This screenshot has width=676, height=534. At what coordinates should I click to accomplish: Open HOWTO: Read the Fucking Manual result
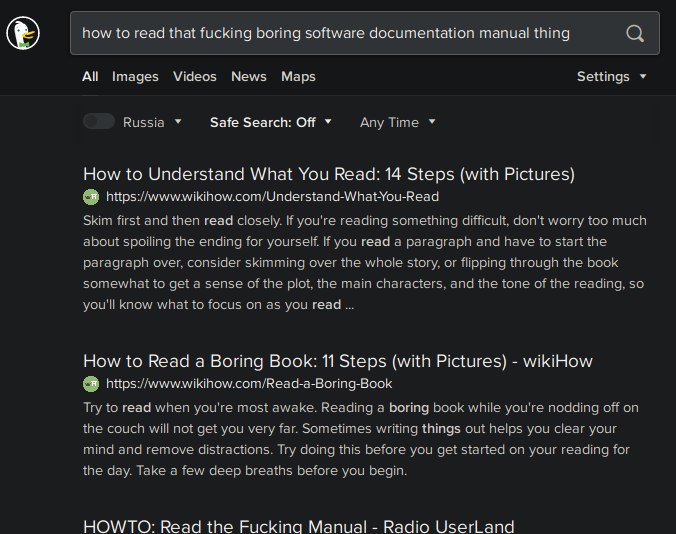299,526
